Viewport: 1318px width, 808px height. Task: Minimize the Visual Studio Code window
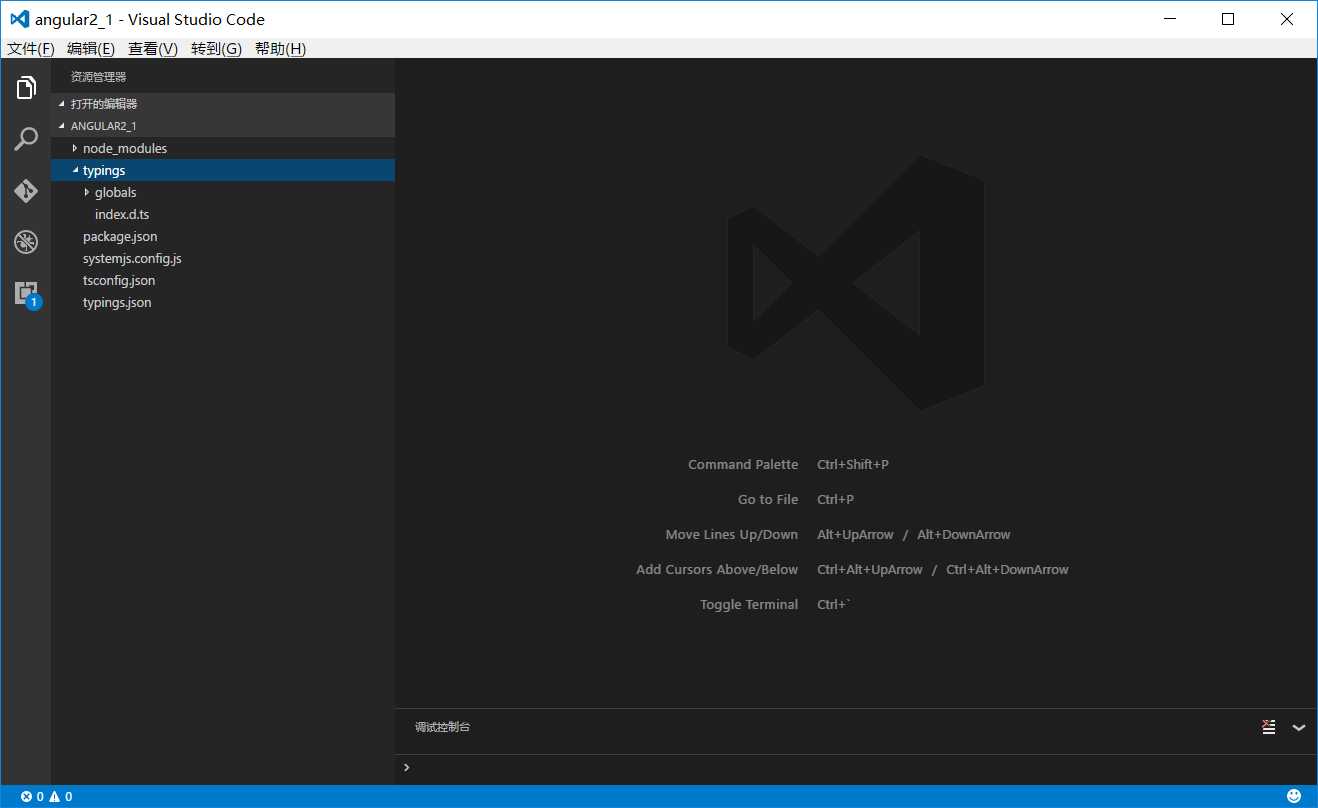pos(1169,19)
